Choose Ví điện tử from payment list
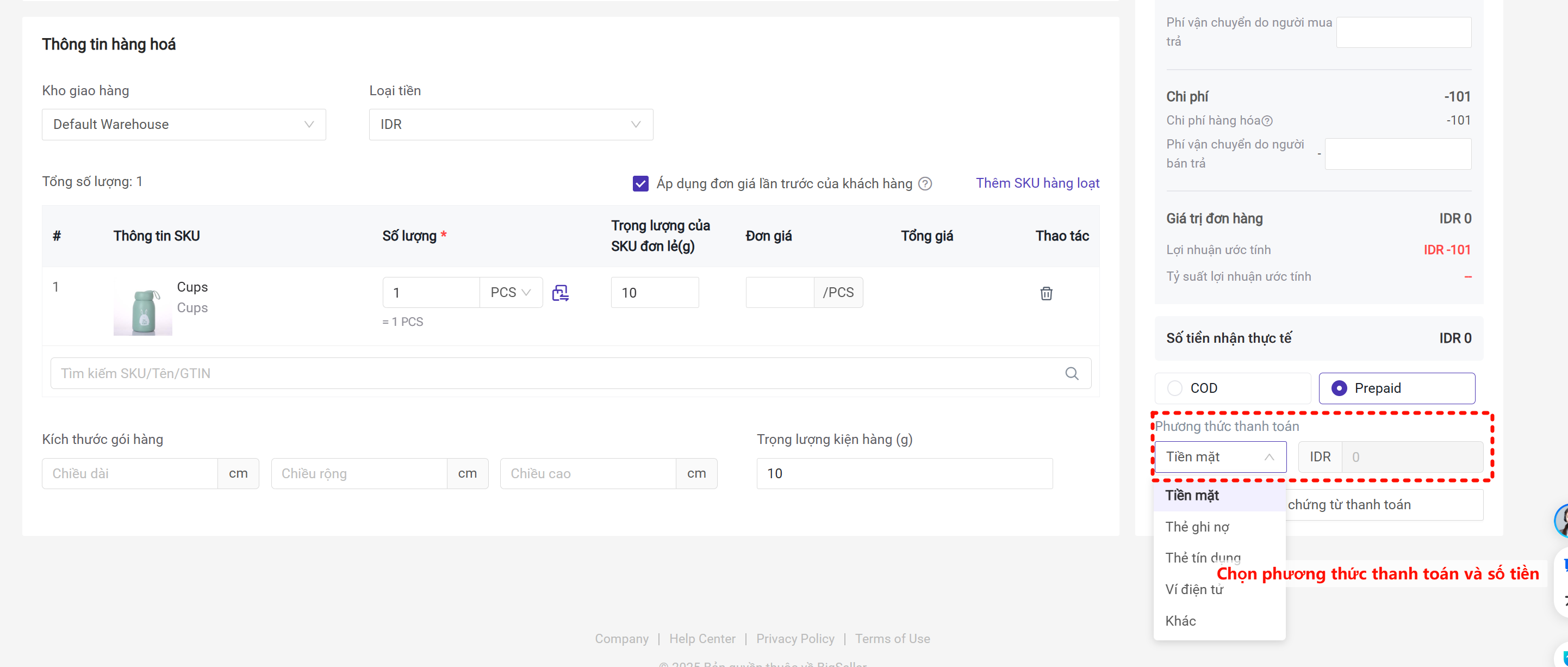This screenshot has height=667, width=1568. point(1193,590)
